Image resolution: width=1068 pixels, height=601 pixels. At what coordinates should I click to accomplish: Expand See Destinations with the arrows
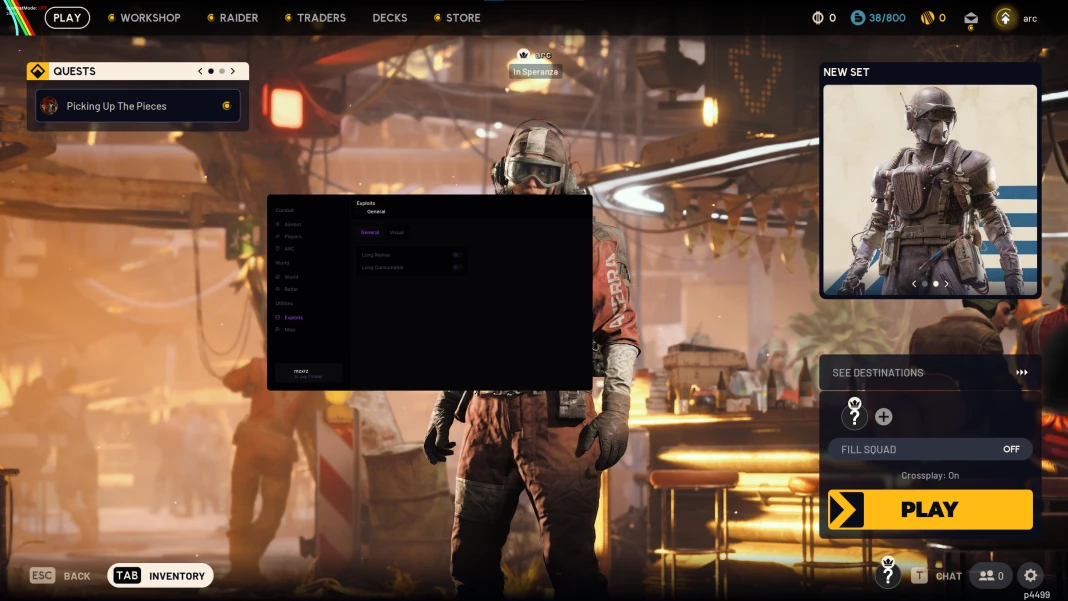[x=1022, y=372]
